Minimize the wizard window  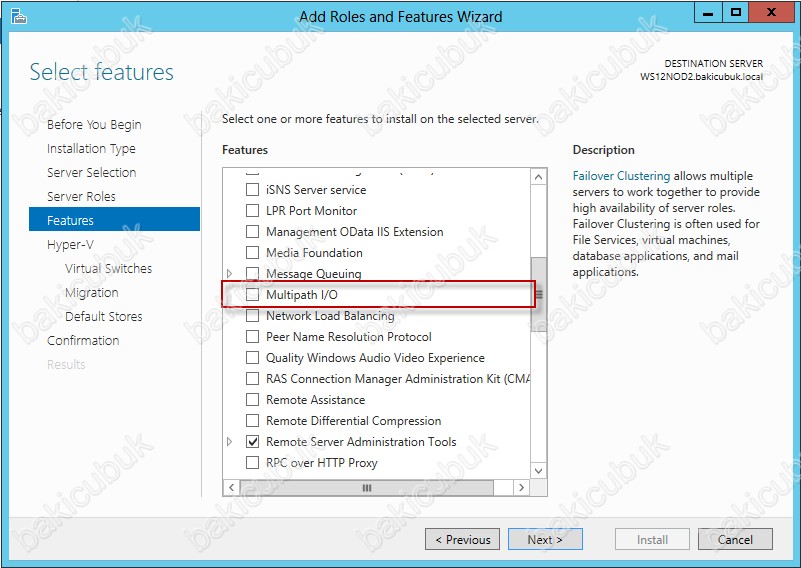click(x=708, y=13)
